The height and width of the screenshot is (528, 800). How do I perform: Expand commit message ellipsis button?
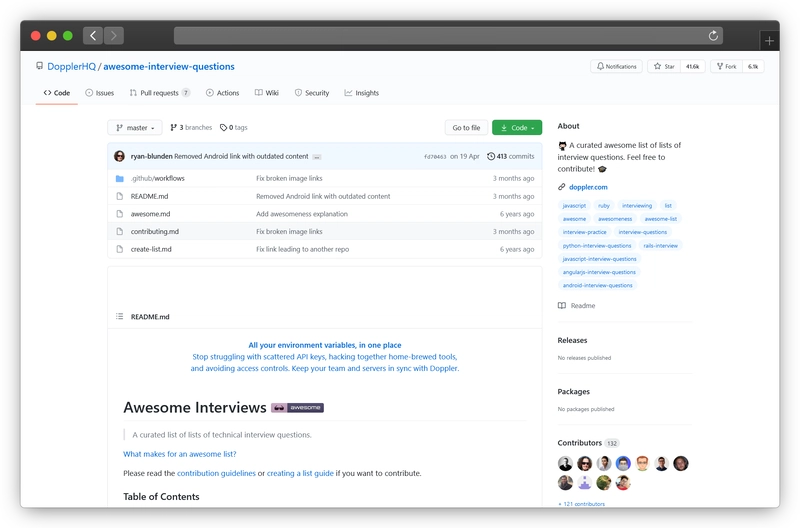317,157
